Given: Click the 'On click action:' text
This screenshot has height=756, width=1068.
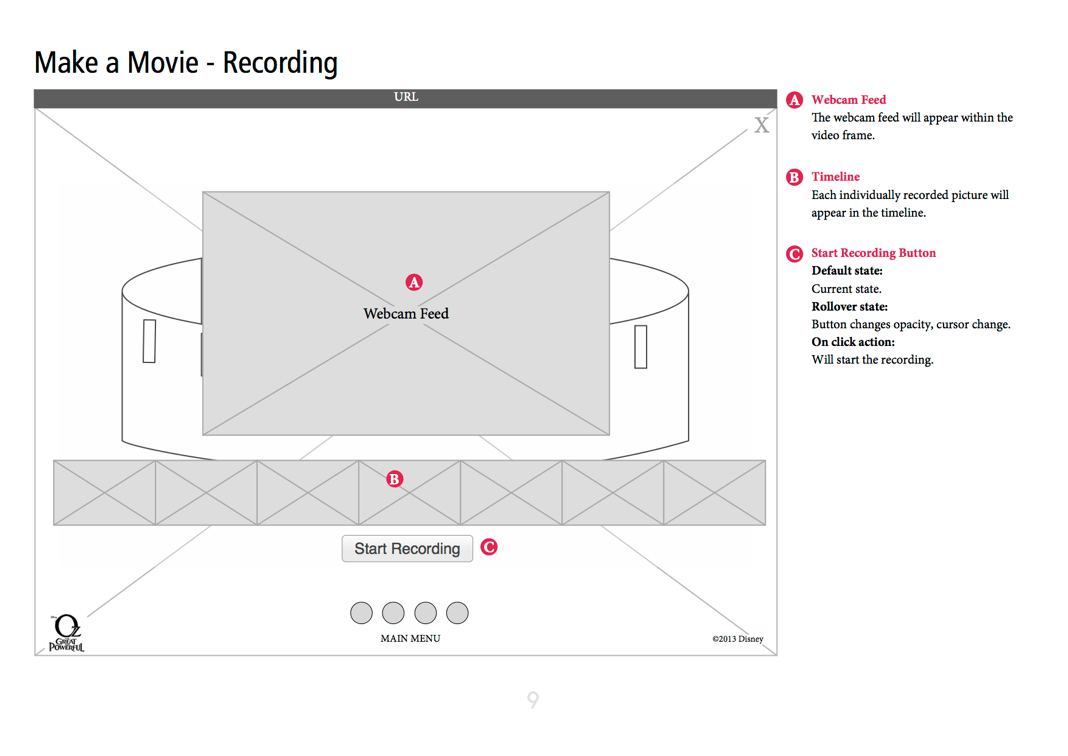Looking at the screenshot, I should click(x=853, y=342).
